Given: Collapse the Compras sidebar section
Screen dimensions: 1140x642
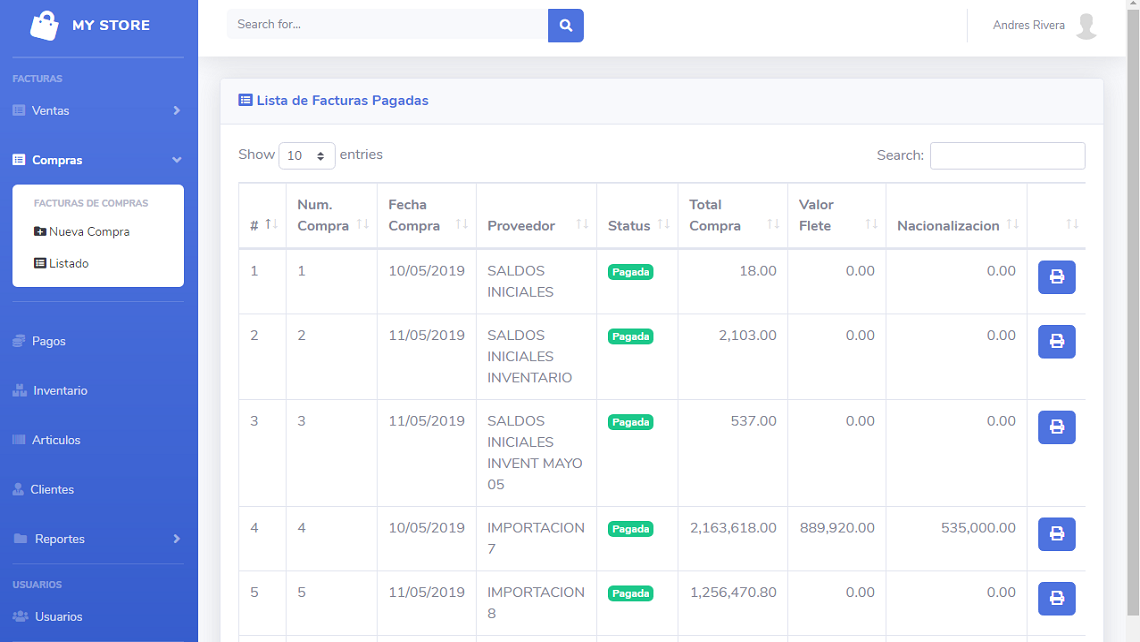Looking at the screenshot, I should pos(97,160).
